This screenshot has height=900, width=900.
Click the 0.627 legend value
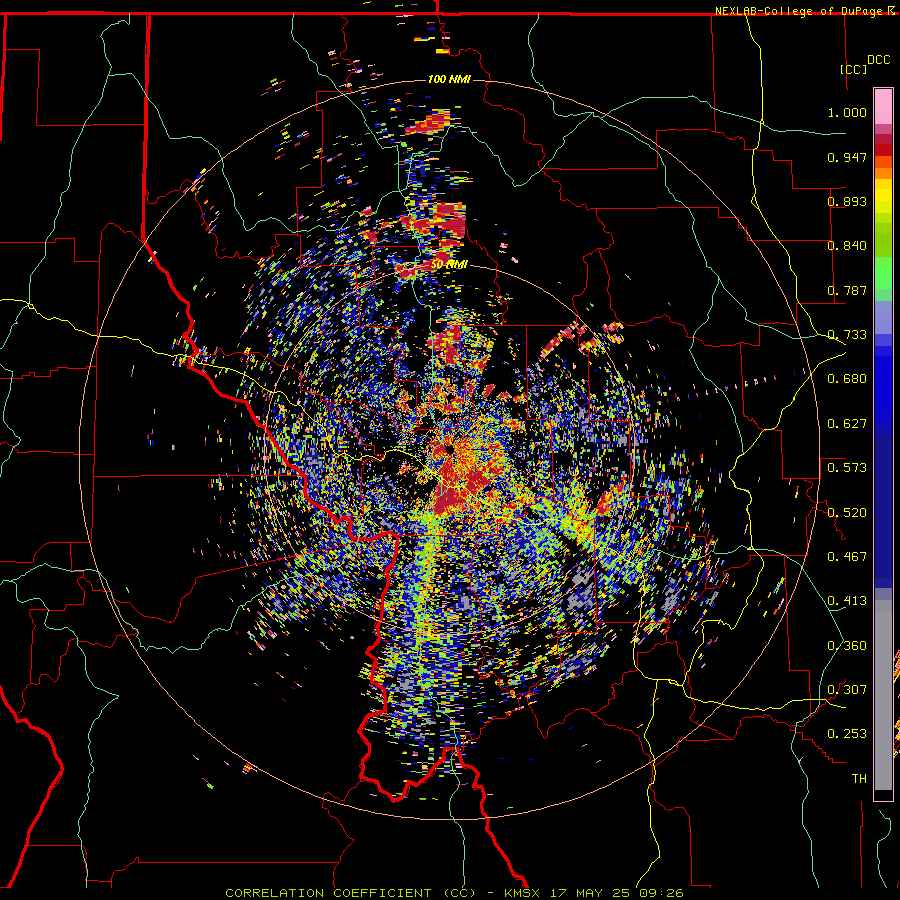point(847,424)
